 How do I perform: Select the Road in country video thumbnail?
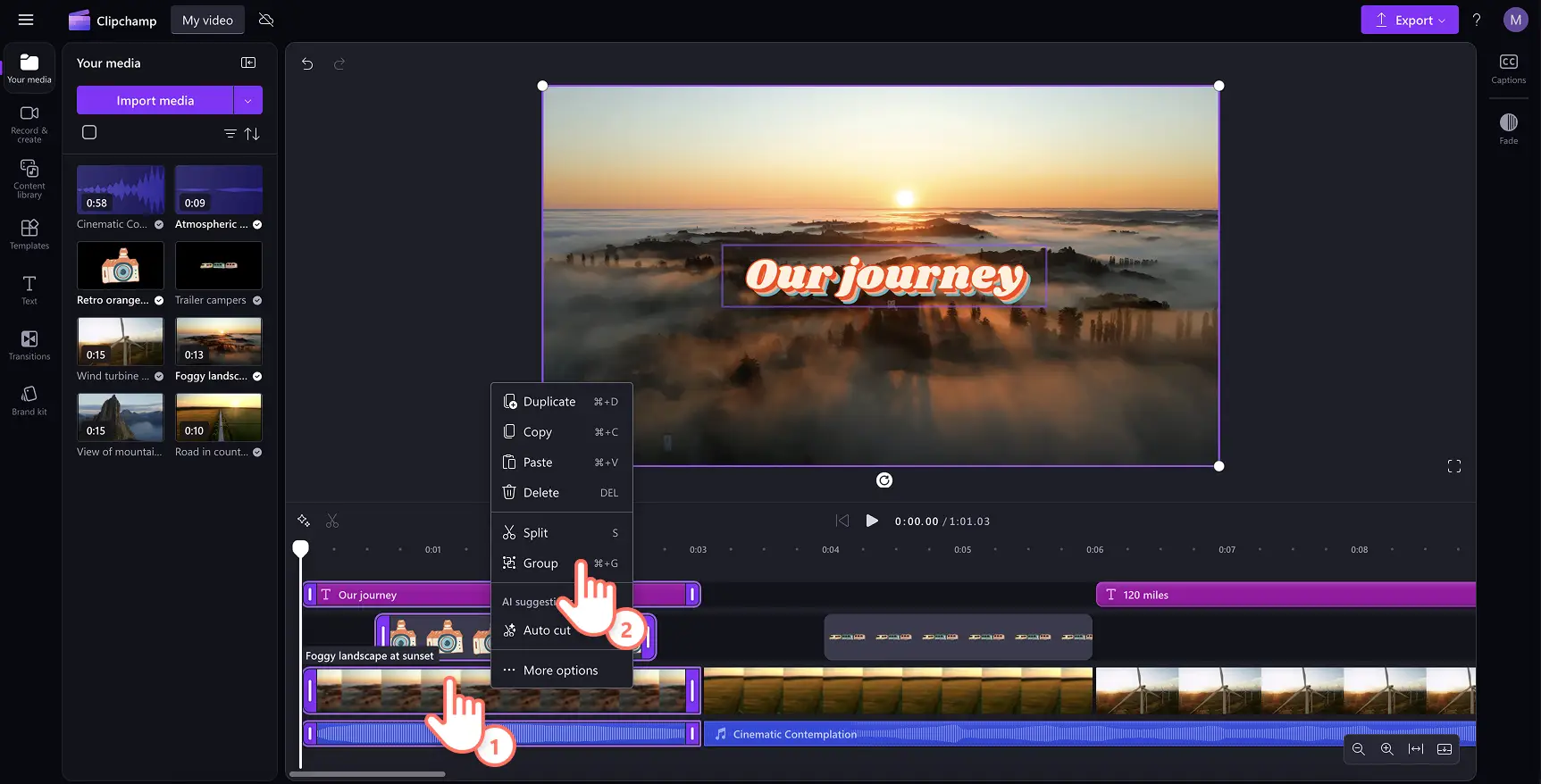pyautogui.click(x=219, y=417)
